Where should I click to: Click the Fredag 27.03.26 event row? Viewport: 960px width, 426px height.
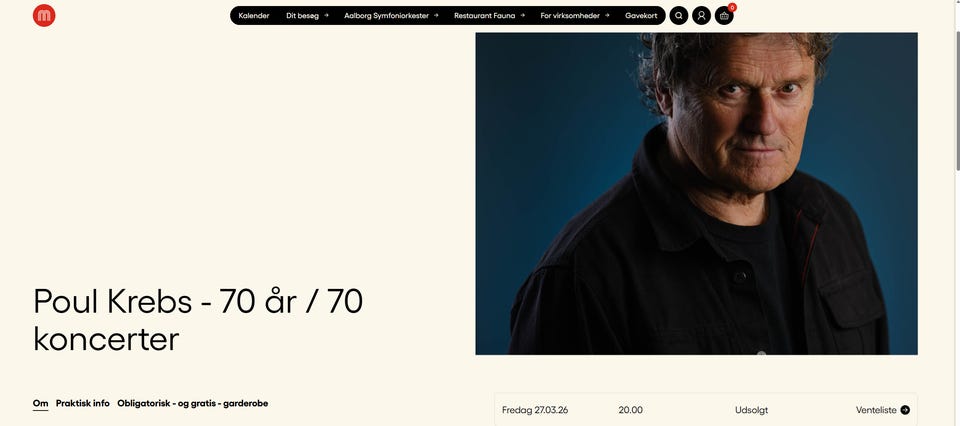coord(706,410)
